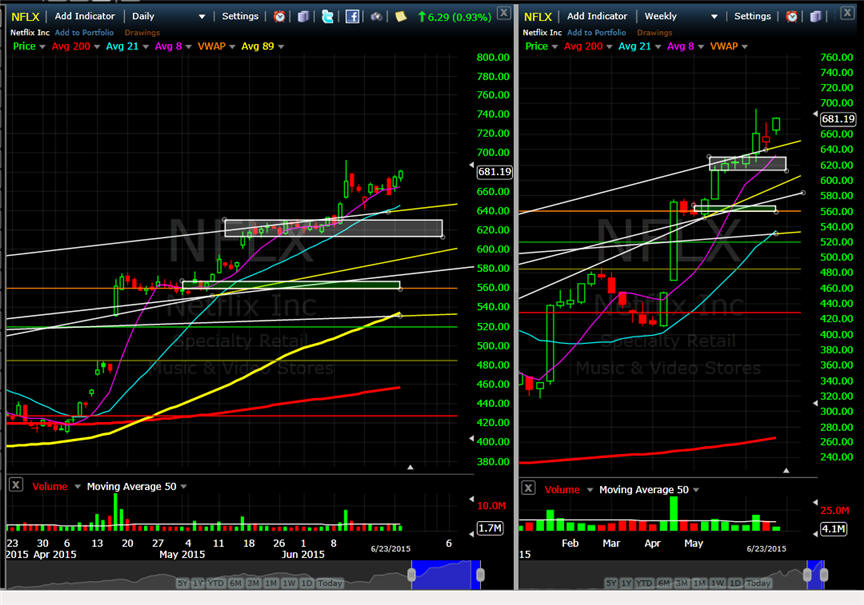Click NFLX ticker symbol on Daily chart
864x605 pixels.
tap(25, 17)
